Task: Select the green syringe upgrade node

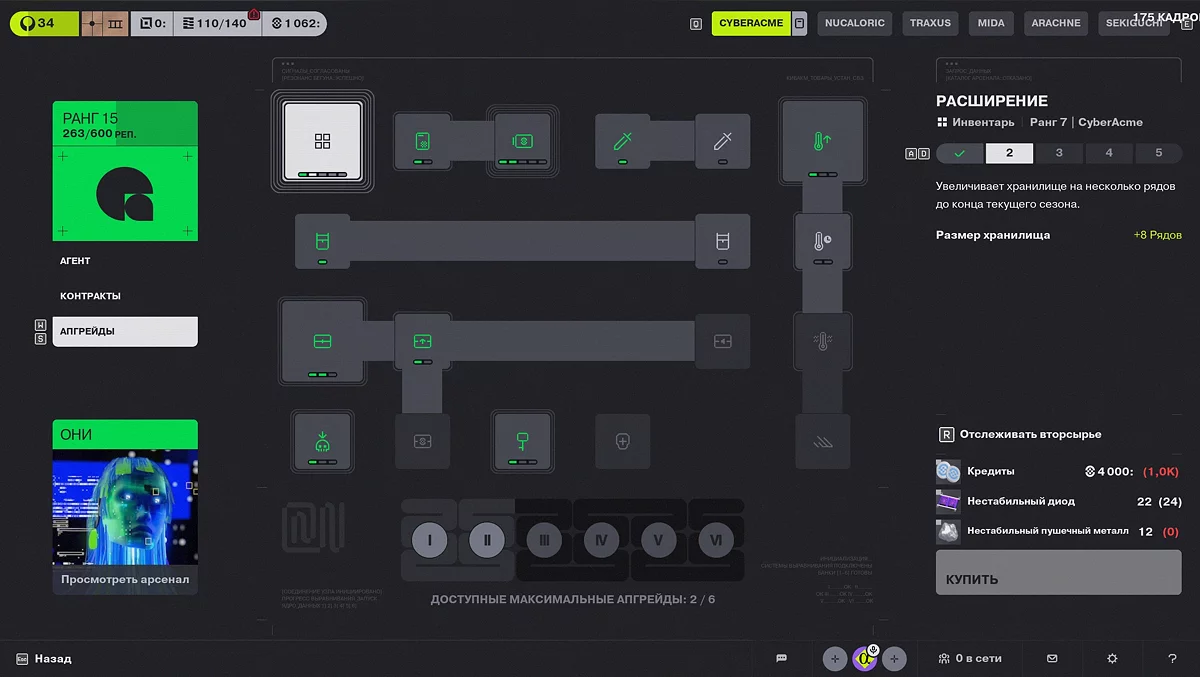Action: [x=623, y=141]
